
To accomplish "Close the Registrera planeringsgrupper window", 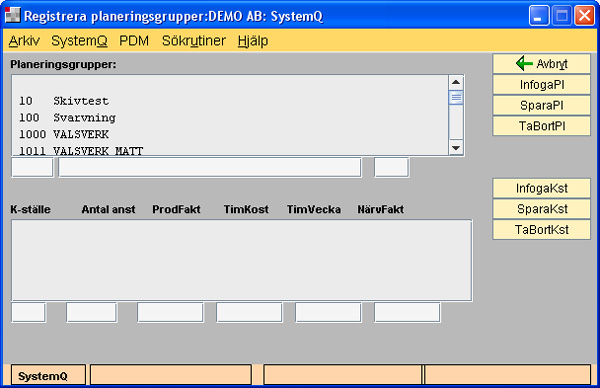I will point(584,16).
